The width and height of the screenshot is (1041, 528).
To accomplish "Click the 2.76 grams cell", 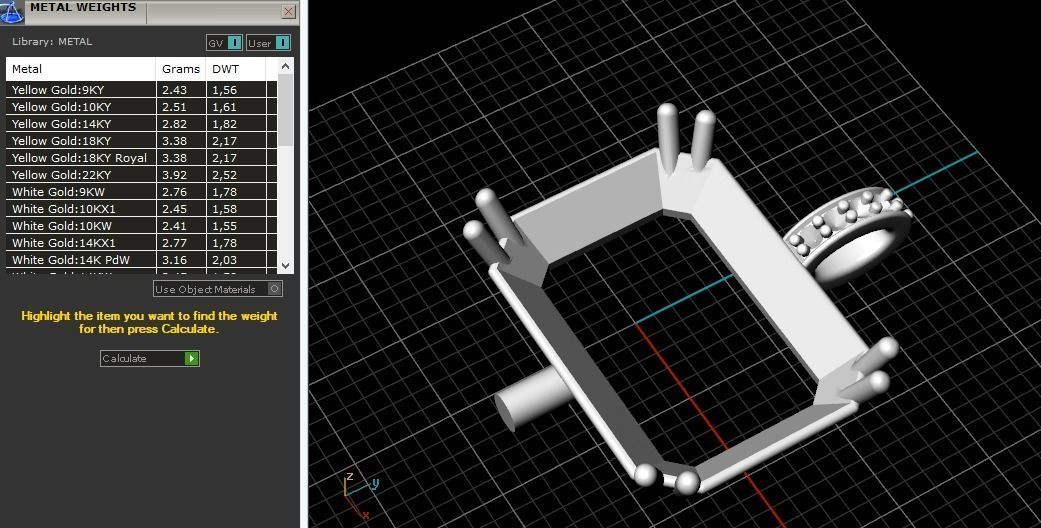I will click(x=181, y=192).
